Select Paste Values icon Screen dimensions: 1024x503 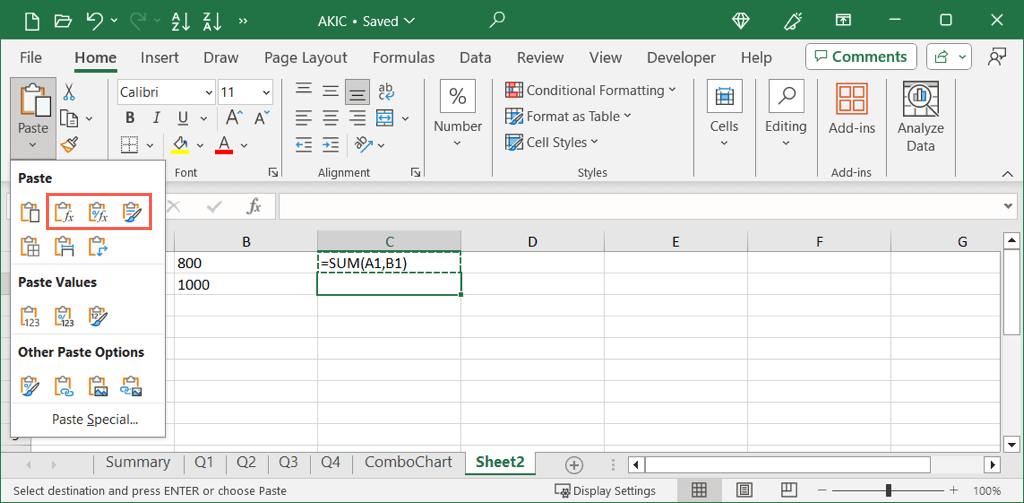(x=30, y=316)
